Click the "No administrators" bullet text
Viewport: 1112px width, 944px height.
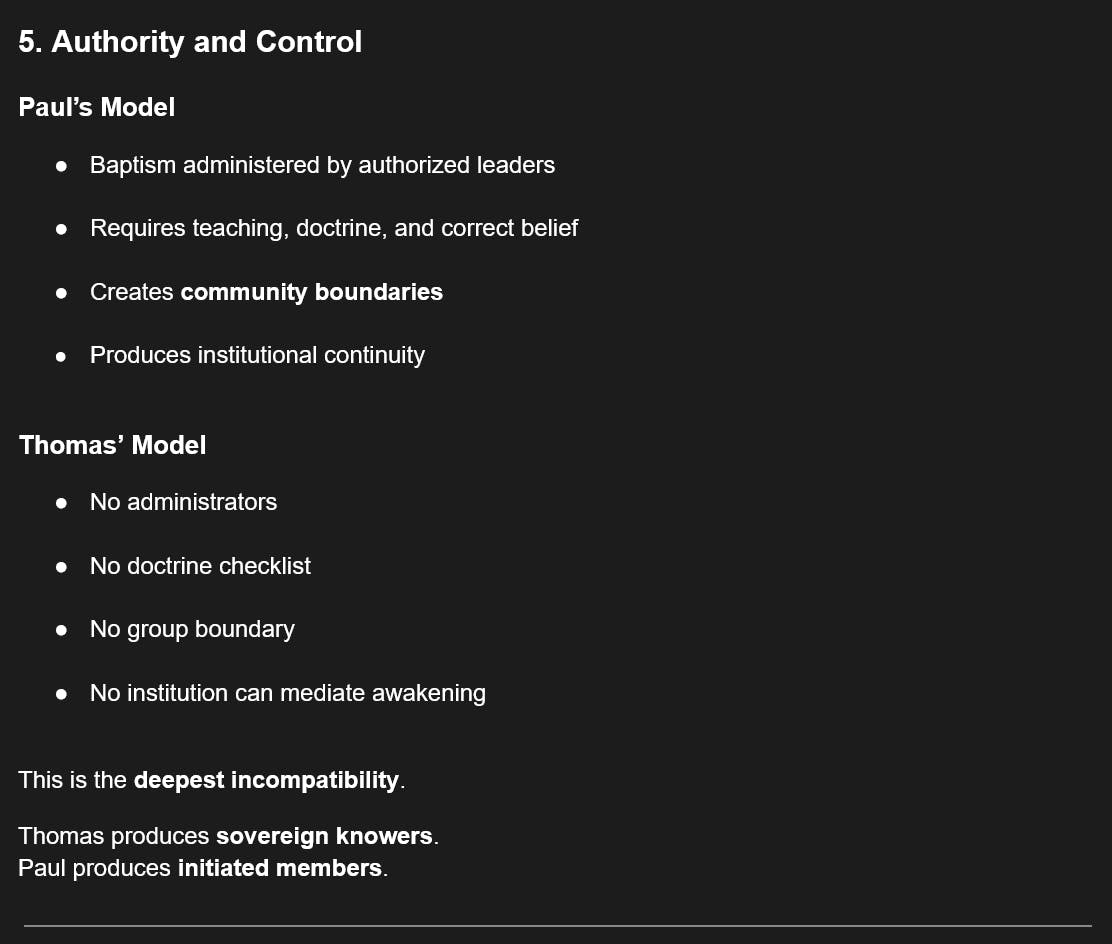point(183,502)
